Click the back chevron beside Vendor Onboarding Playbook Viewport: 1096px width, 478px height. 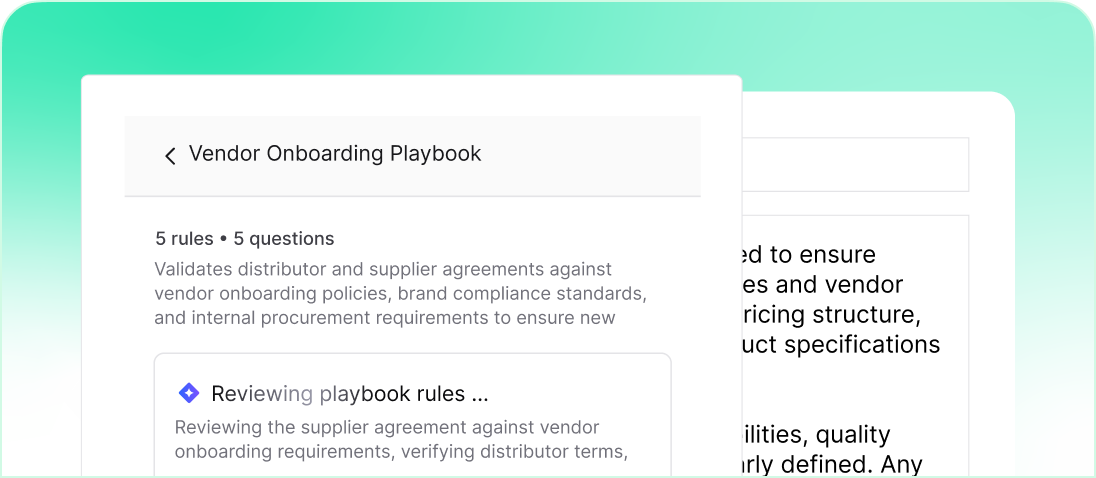[x=170, y=155]
